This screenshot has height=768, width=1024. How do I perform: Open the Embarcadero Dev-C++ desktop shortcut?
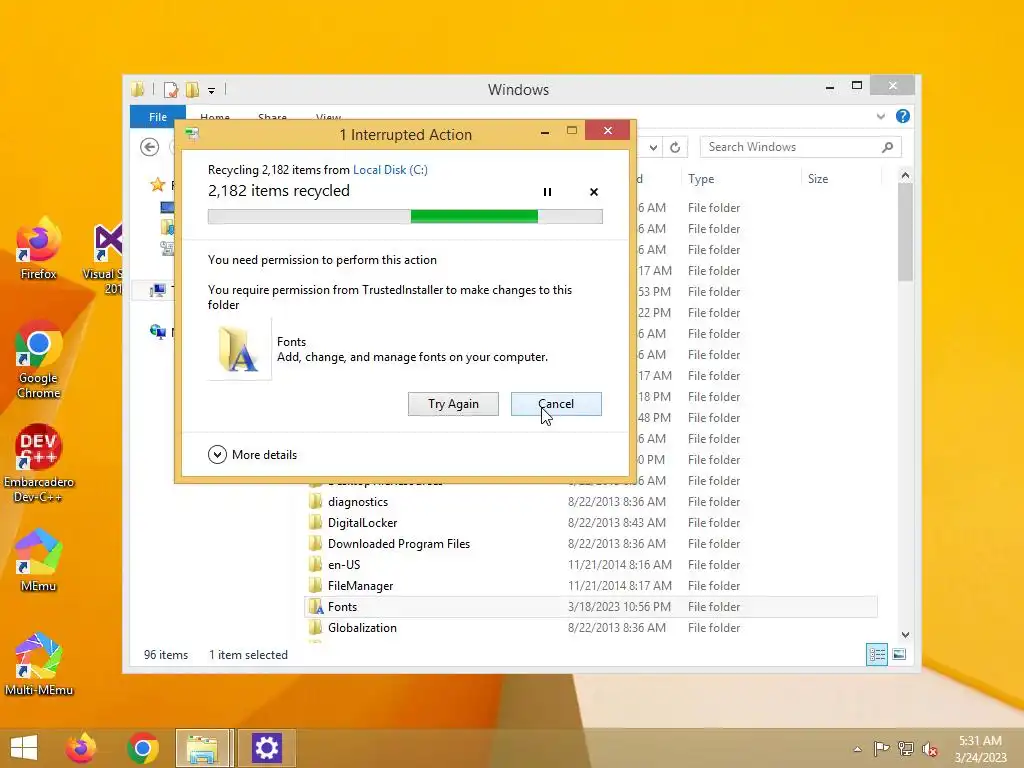(x=39, y=464)
